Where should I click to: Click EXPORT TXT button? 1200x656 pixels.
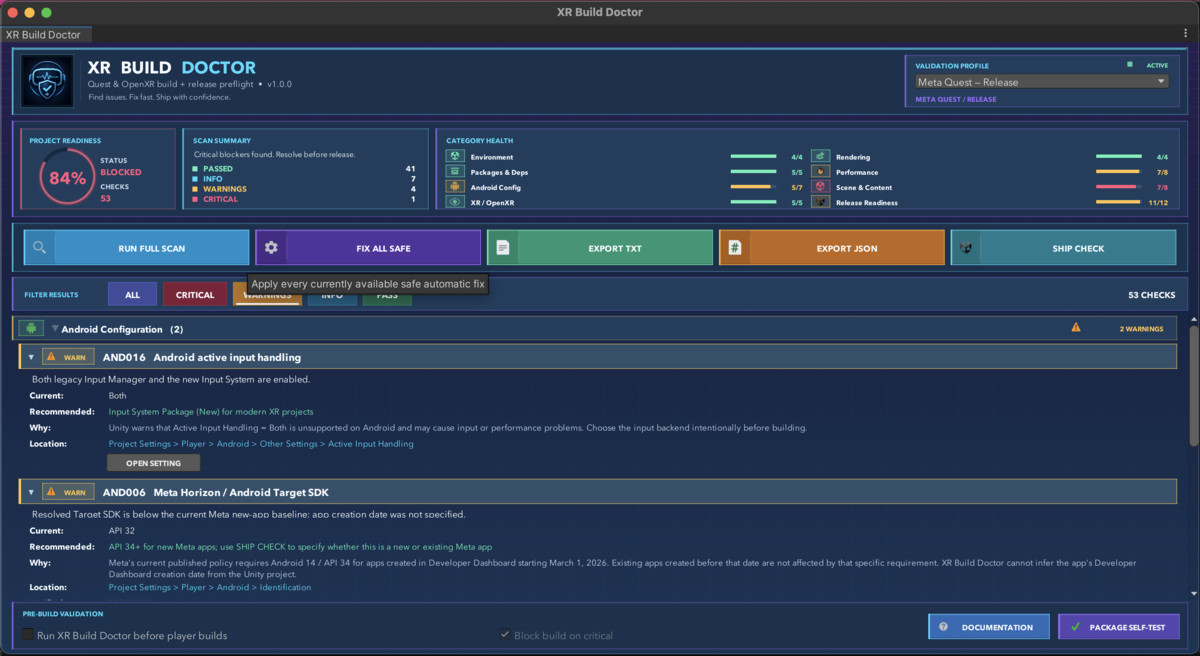click(x=600, y=248)
